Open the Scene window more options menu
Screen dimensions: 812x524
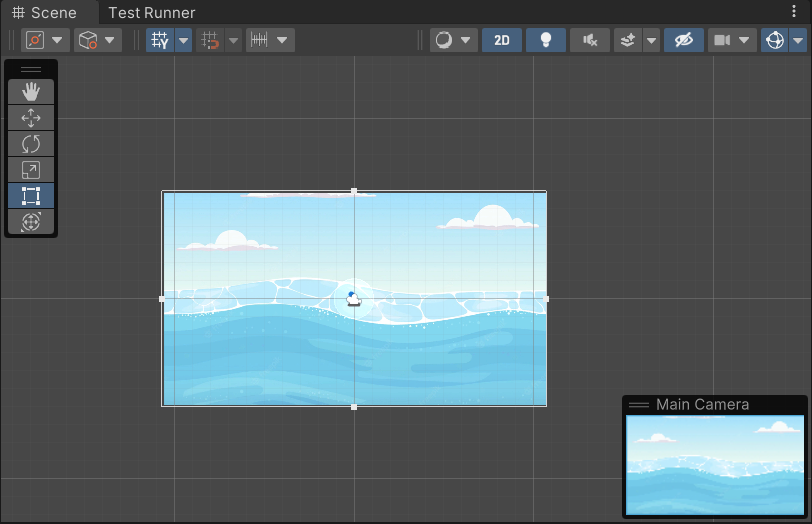tap(795, 12)
